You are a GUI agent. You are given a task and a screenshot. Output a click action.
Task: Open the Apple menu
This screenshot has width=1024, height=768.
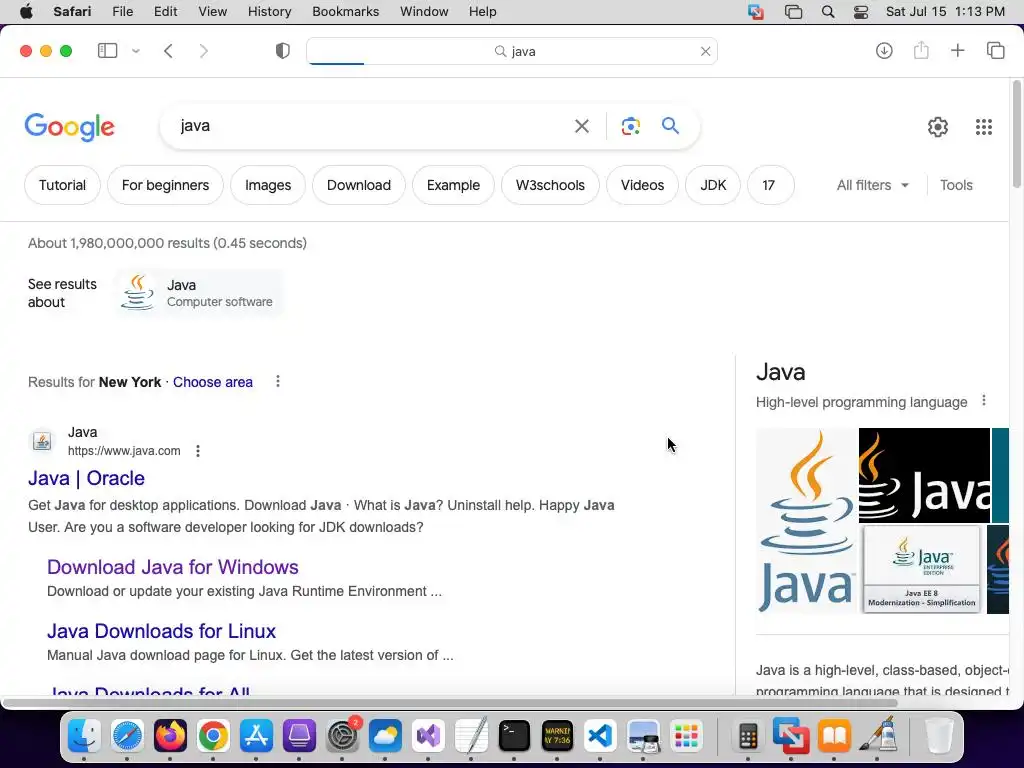pos(26,12)
